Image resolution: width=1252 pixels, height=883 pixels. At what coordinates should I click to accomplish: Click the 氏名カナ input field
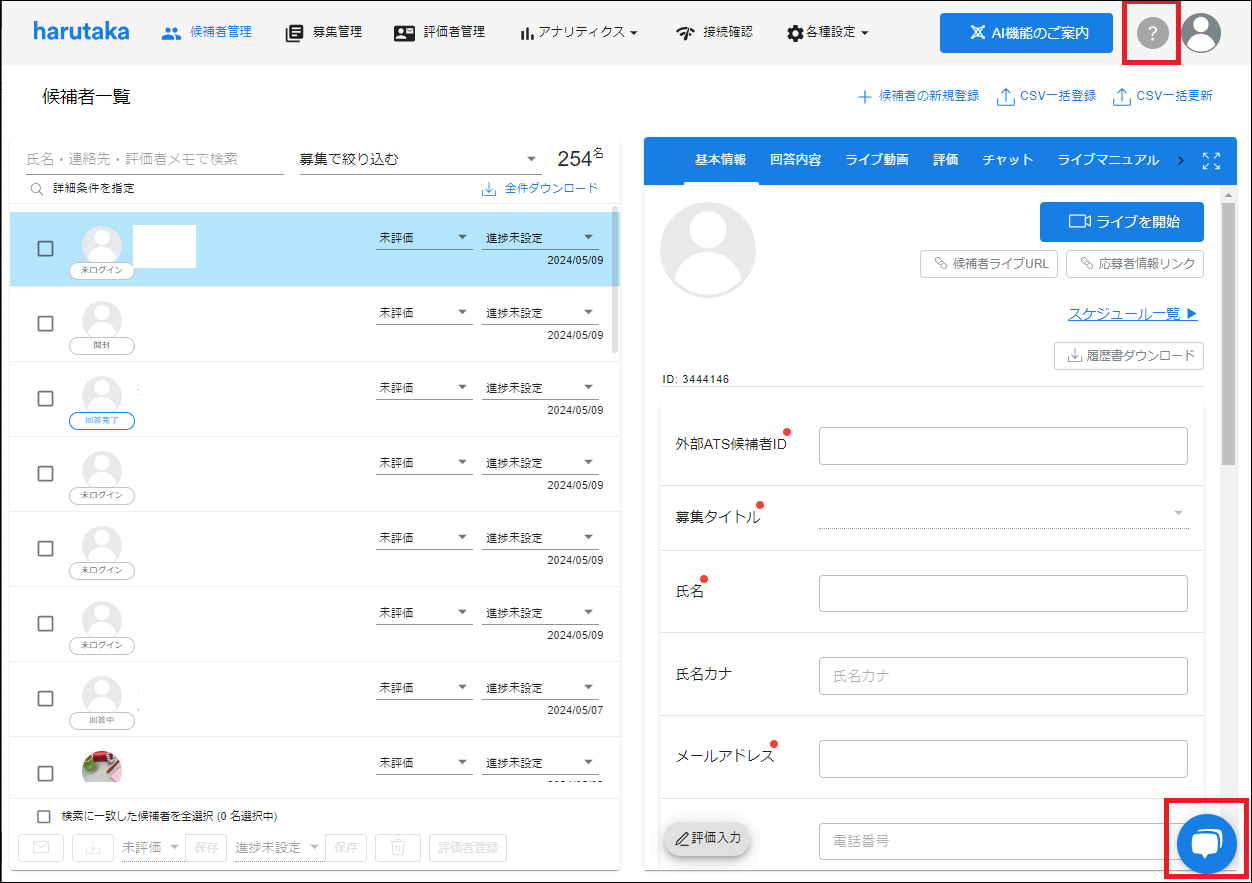click(1002, 676)
